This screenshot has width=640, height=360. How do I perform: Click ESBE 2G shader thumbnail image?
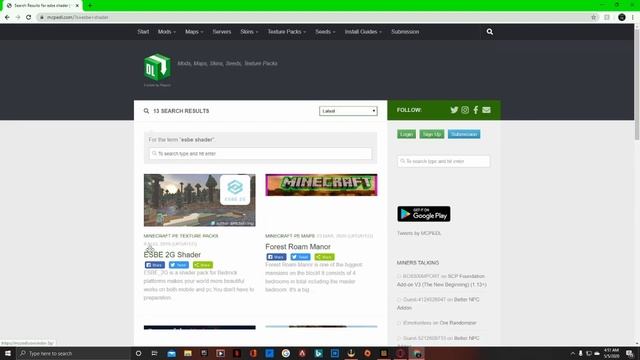coord(200,200)
